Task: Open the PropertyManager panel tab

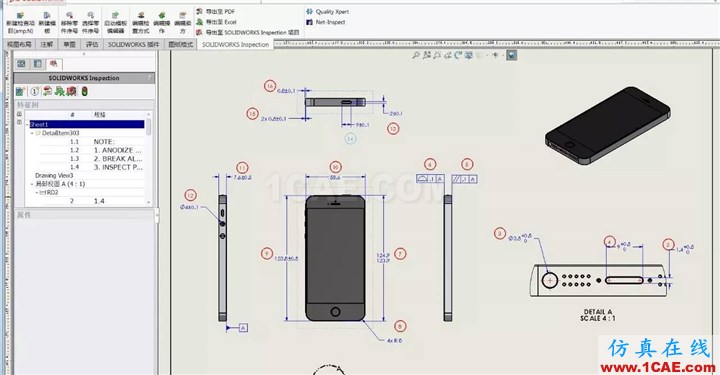Action: [38, 64]
